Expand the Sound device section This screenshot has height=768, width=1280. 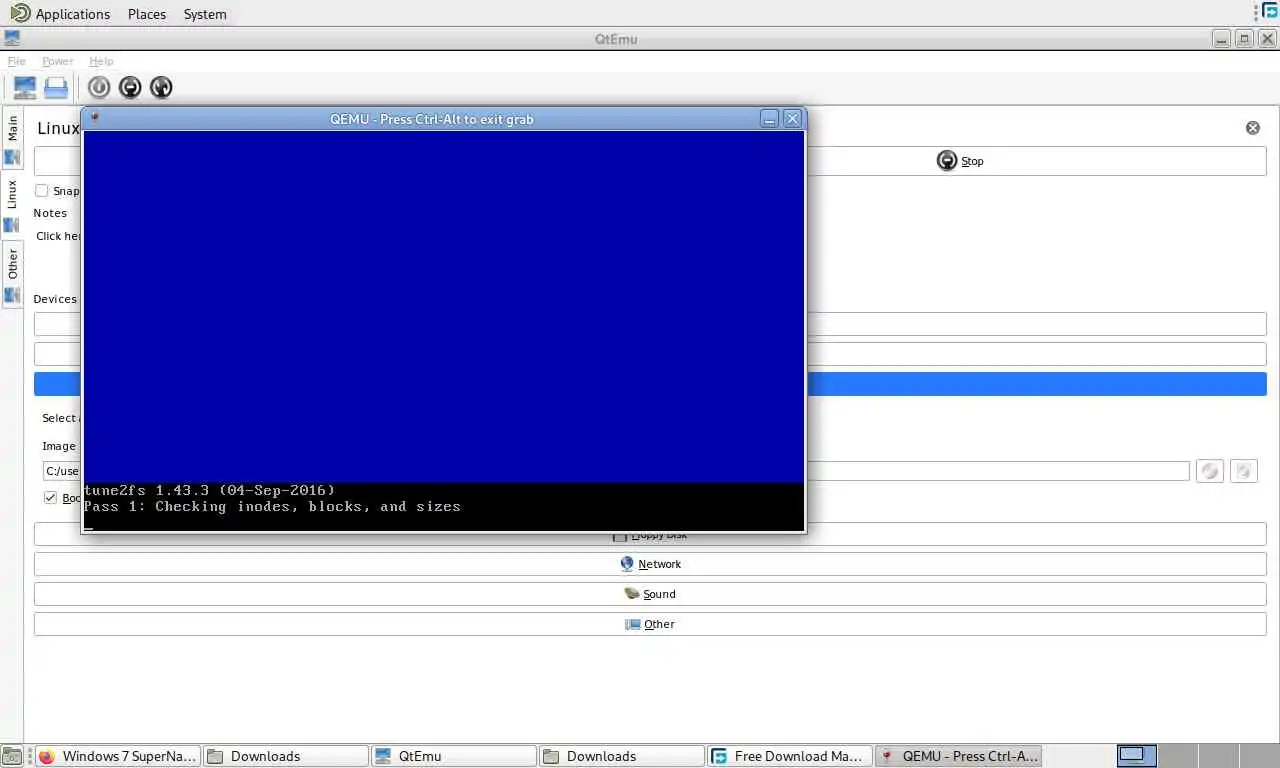pyautogui.click(x=650, y=594)
